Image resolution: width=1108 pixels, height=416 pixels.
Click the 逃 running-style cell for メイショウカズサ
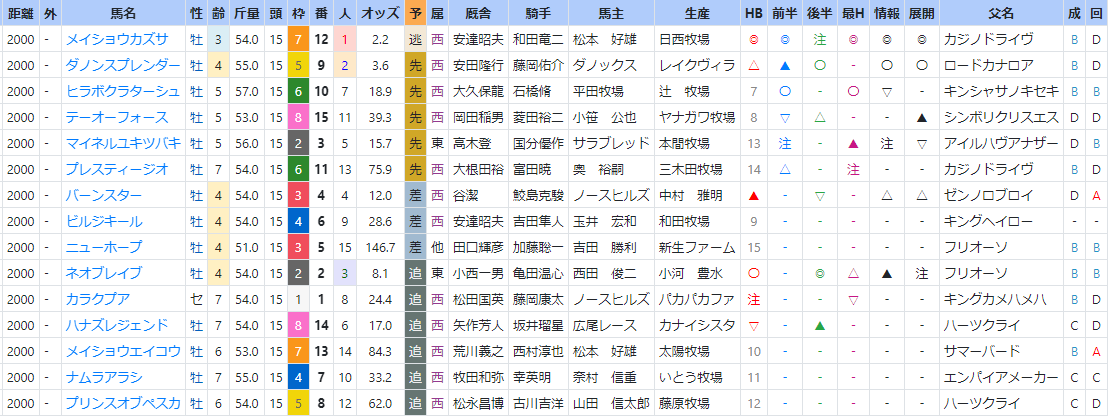(x=416, y=40)
